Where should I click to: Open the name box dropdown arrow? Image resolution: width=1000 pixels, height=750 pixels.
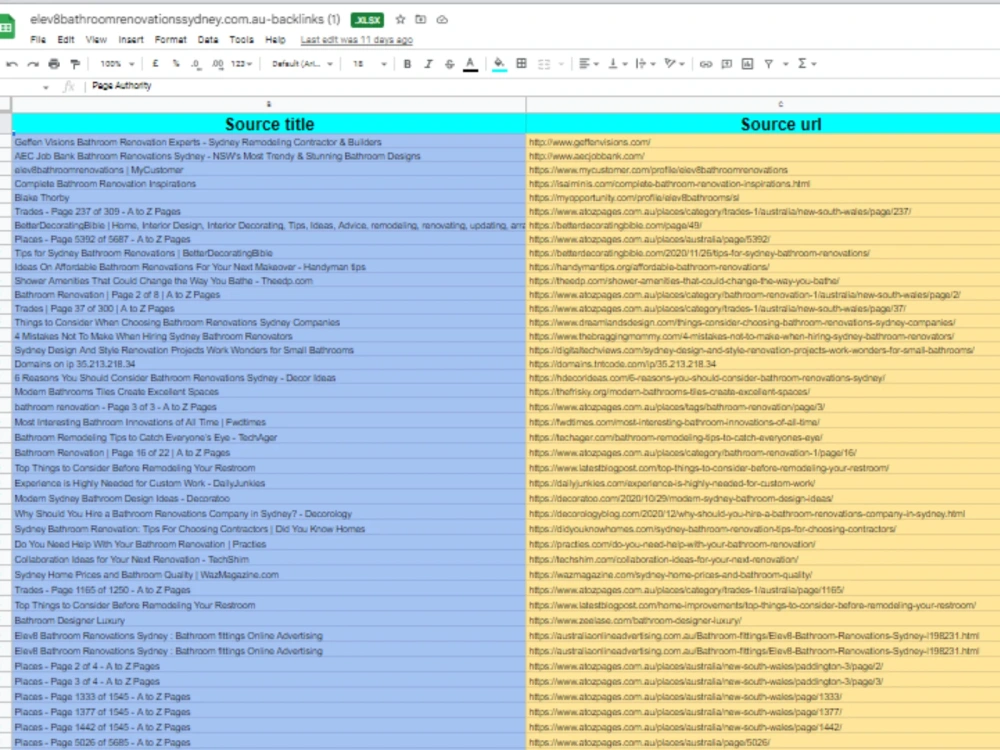[46, 87]
